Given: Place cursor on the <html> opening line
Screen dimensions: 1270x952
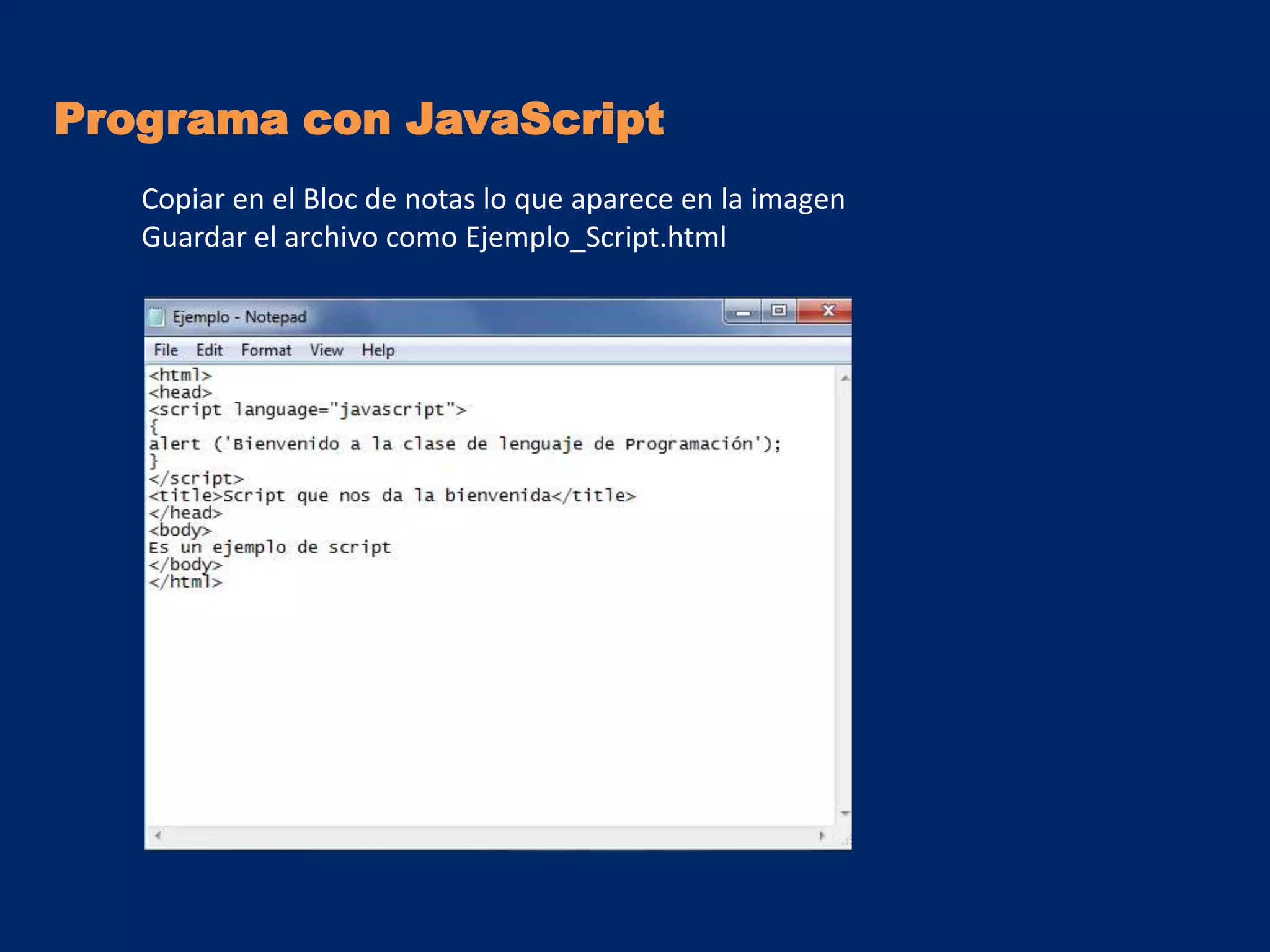Looking at the screenshot, I should [180, 375].
